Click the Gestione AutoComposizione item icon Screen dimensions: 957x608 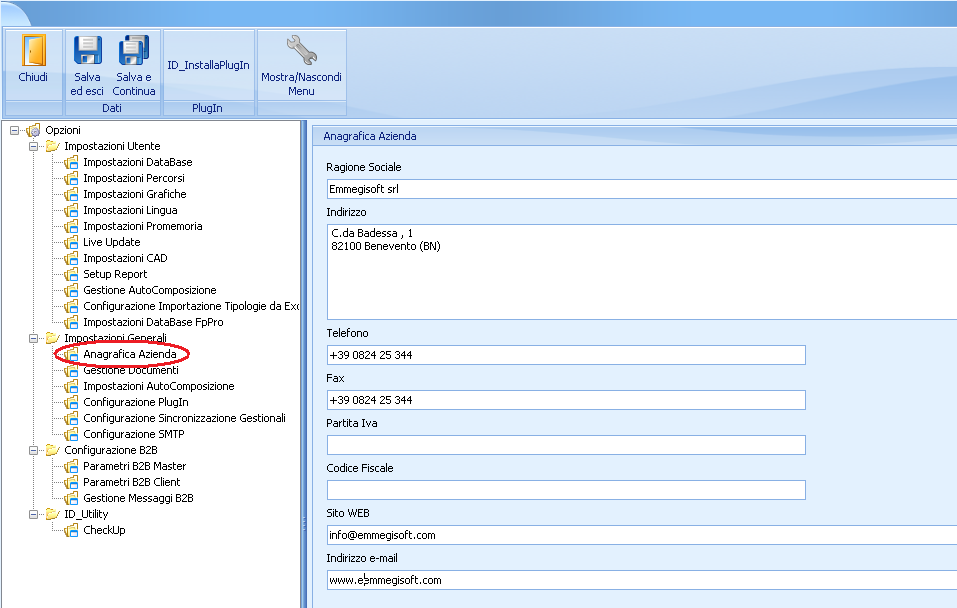(x=71, y=290)
